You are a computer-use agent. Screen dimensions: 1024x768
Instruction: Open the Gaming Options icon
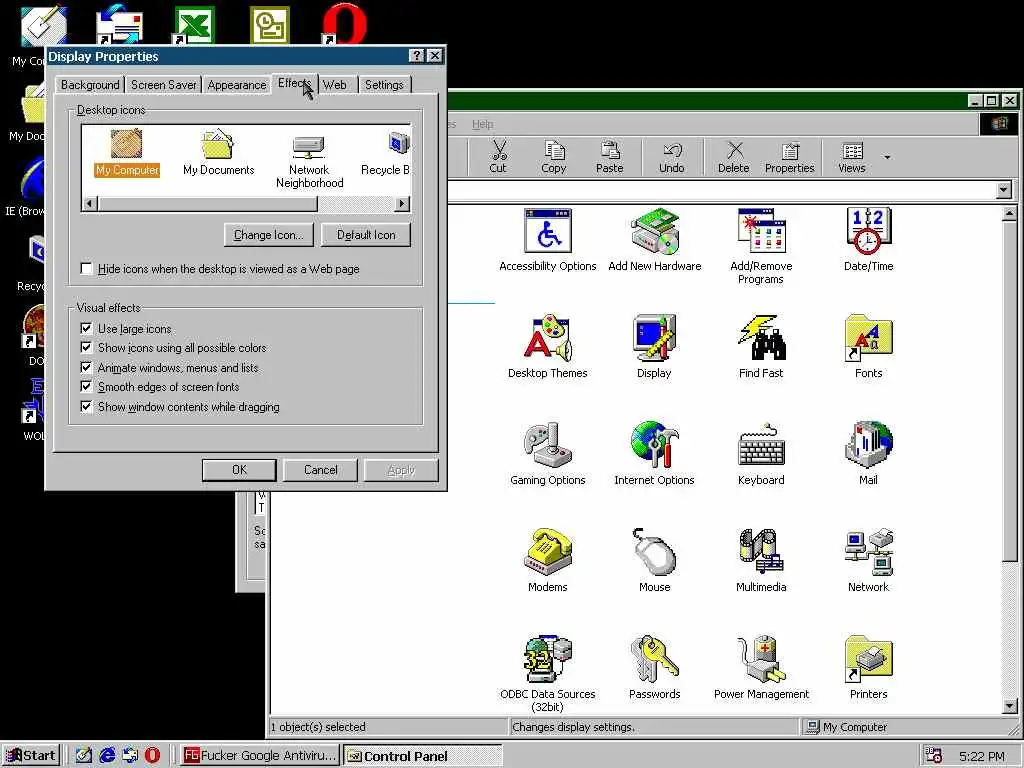(547, 454)
